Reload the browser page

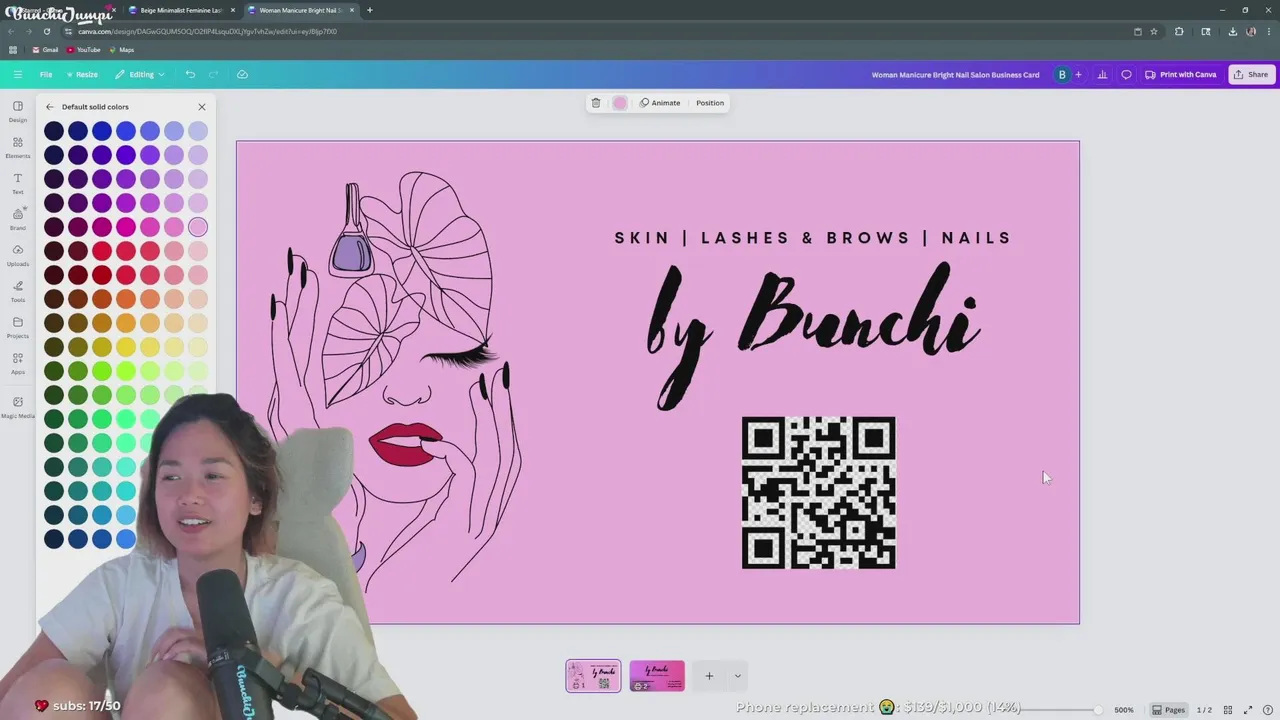pyautogui.click(x=46, y=31)
